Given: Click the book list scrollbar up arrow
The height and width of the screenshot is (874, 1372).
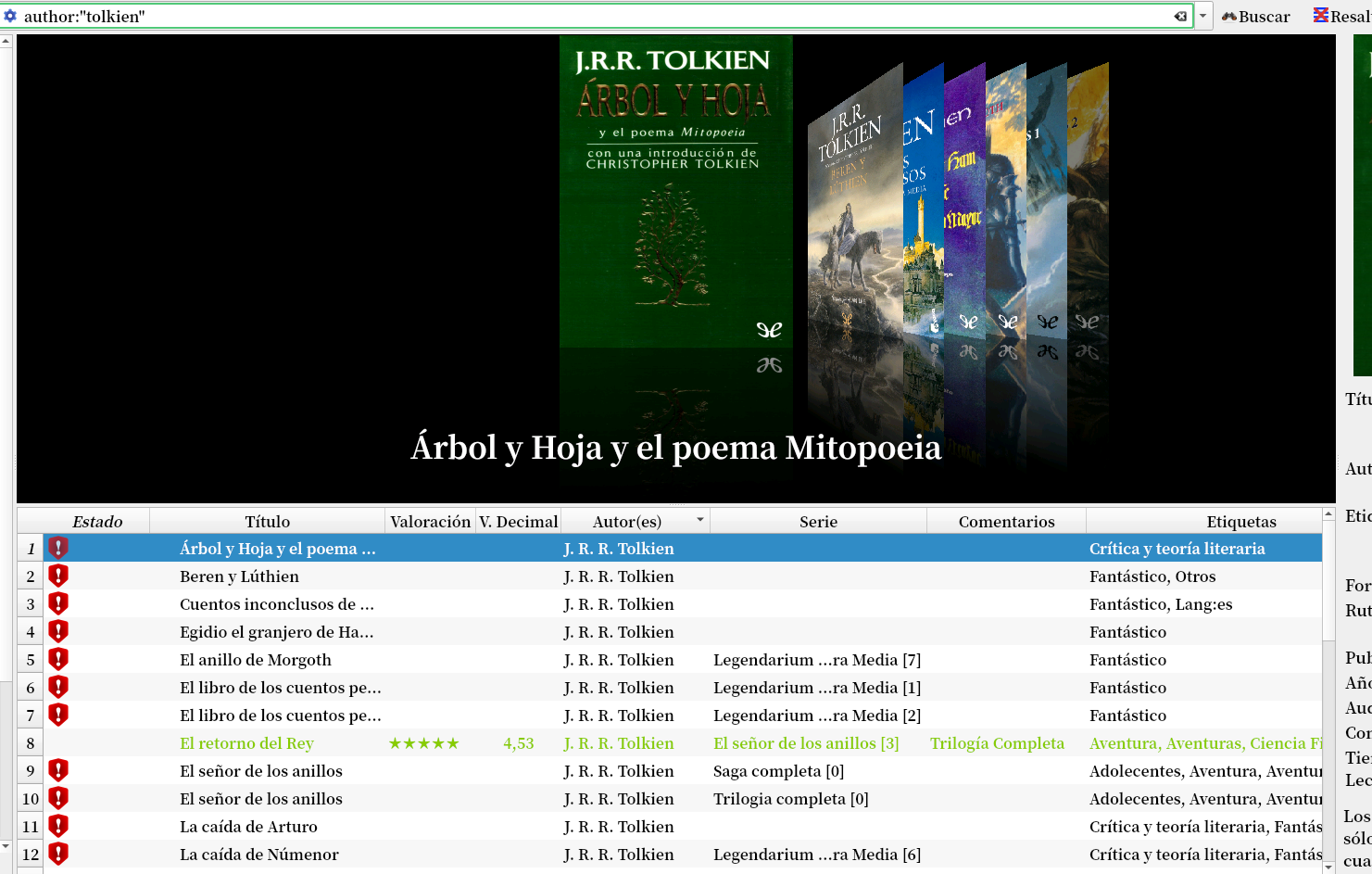Looking at the screenshot, I should point(1328,513).
